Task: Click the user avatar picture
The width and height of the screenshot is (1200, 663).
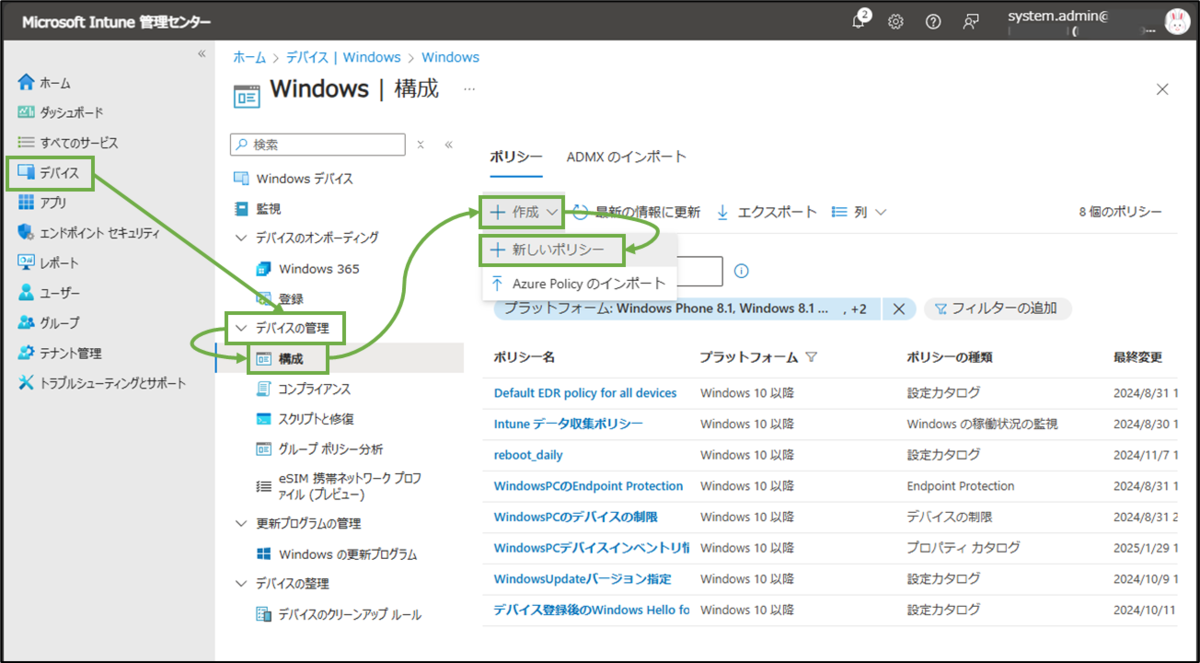Action: coord(1176,21)
